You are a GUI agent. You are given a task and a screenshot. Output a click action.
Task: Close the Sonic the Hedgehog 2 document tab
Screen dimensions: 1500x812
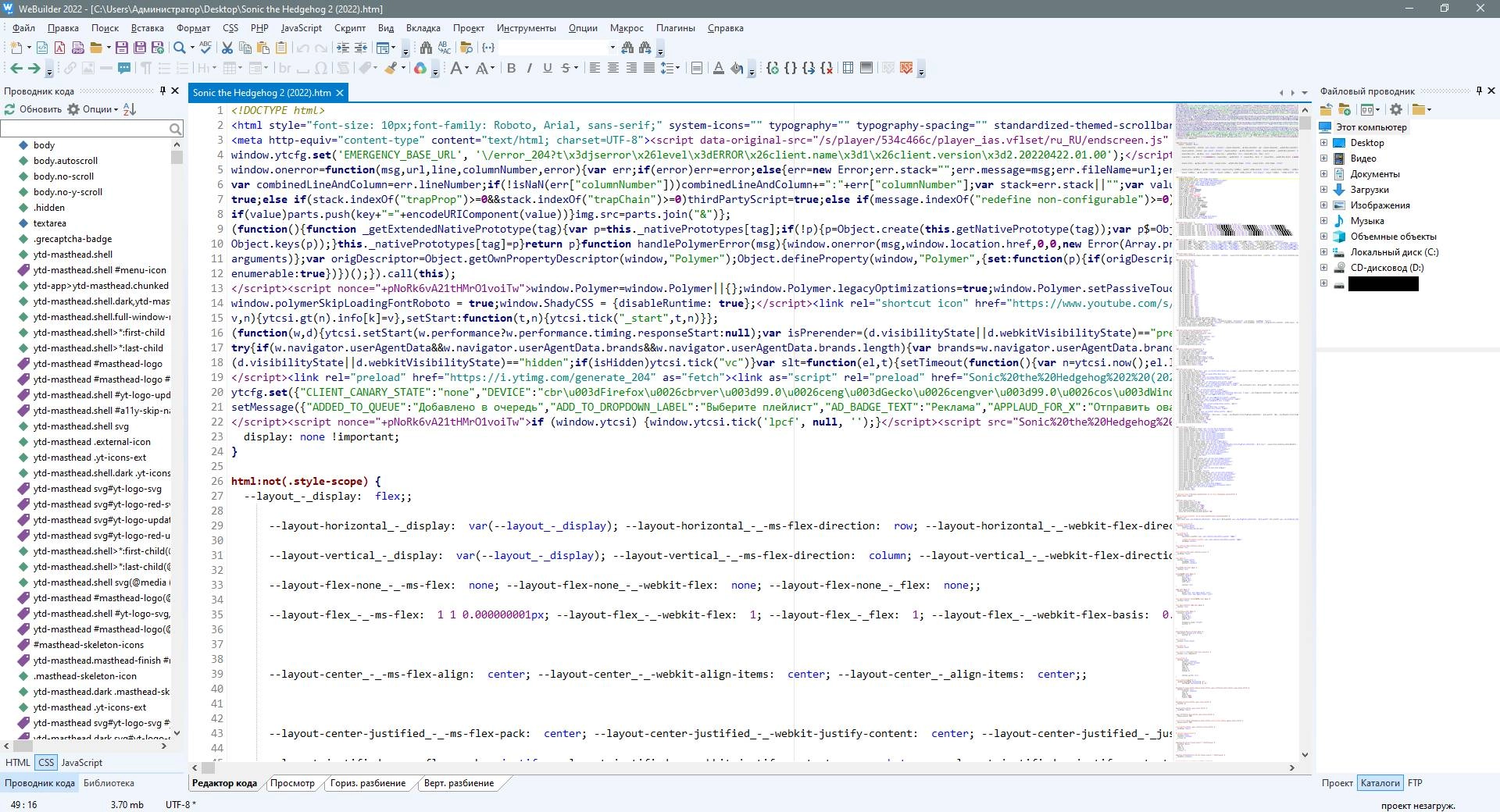(340, 93)
